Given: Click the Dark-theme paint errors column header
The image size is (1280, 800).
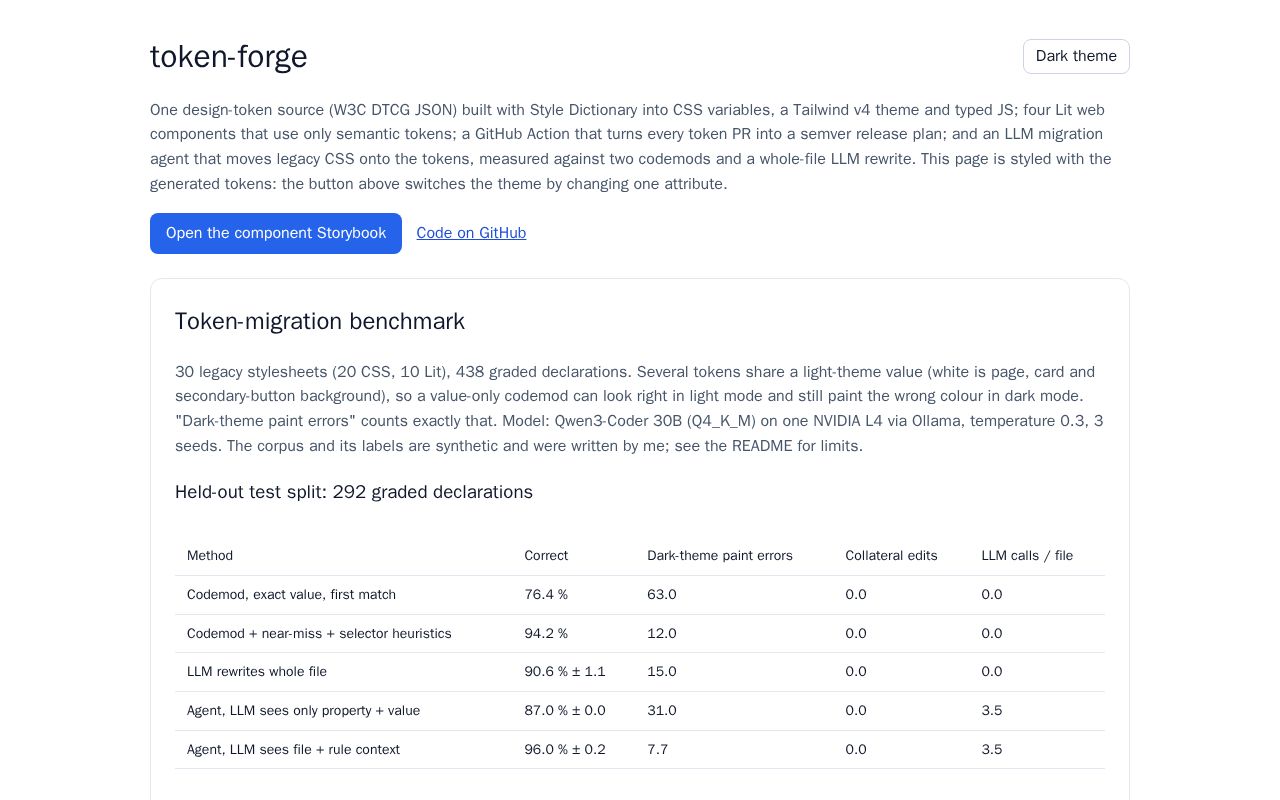Looking at the screenshot, I should coord(720,555).
